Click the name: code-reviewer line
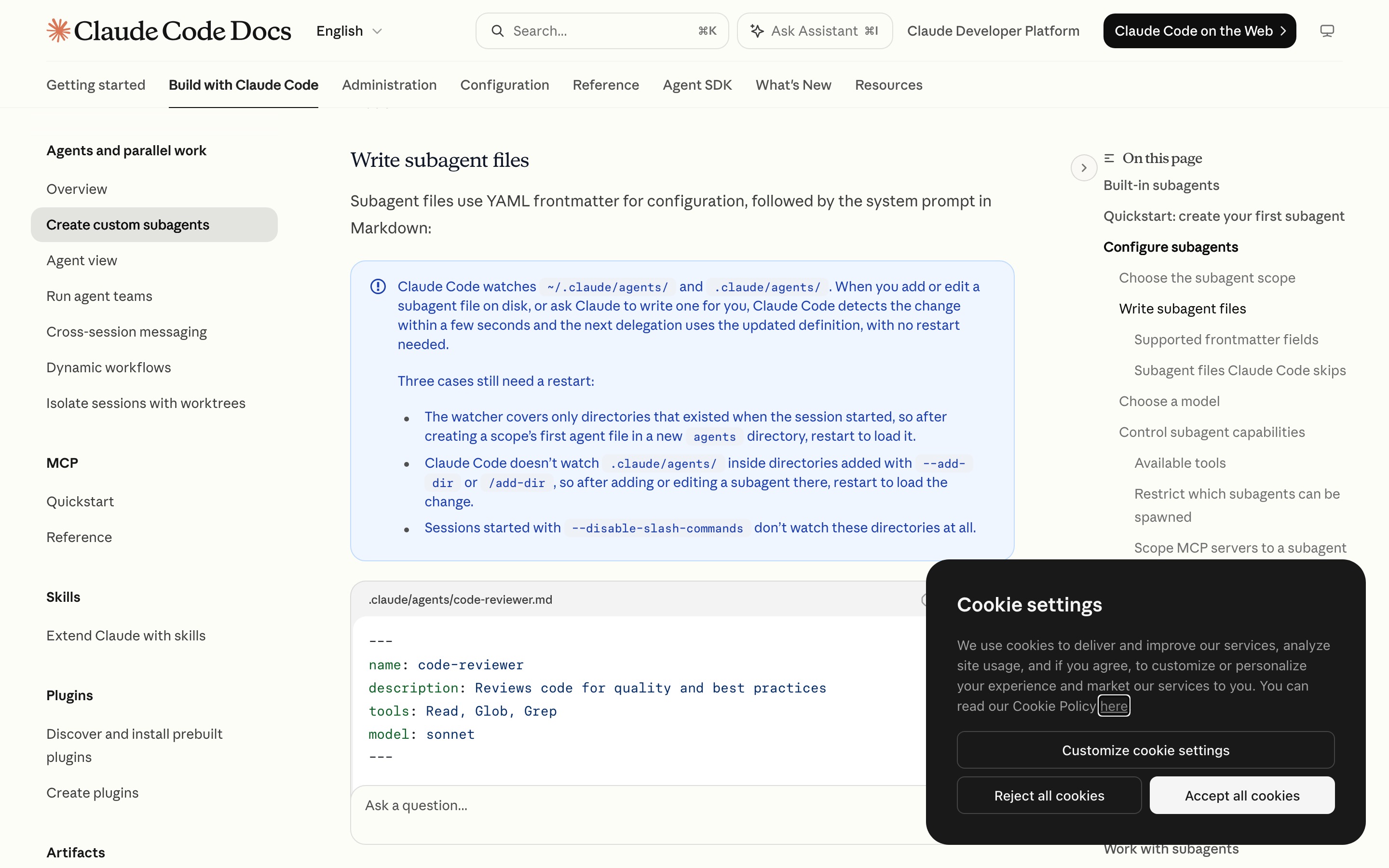 click(446, 665)
